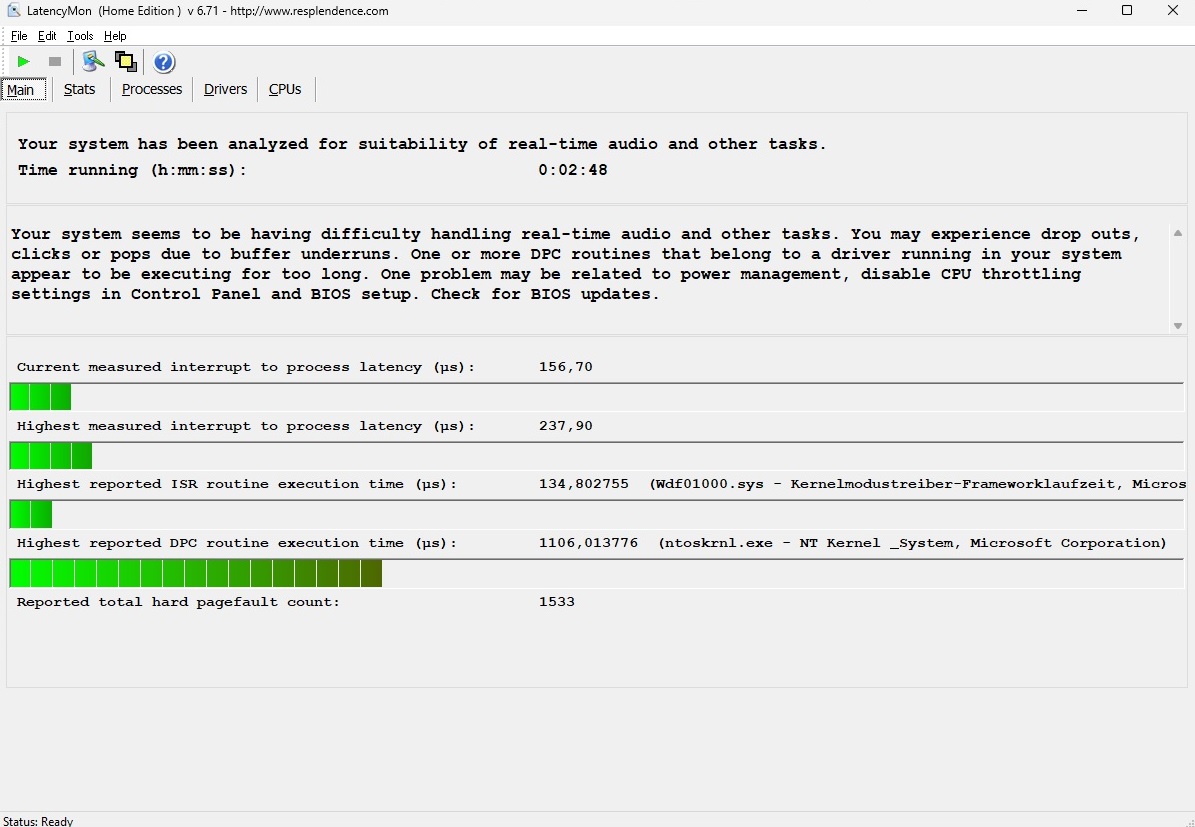This screenshot has width=1195, height=827.
Task: Maximize the LatencyMon window
Action: coord(1127,11)
